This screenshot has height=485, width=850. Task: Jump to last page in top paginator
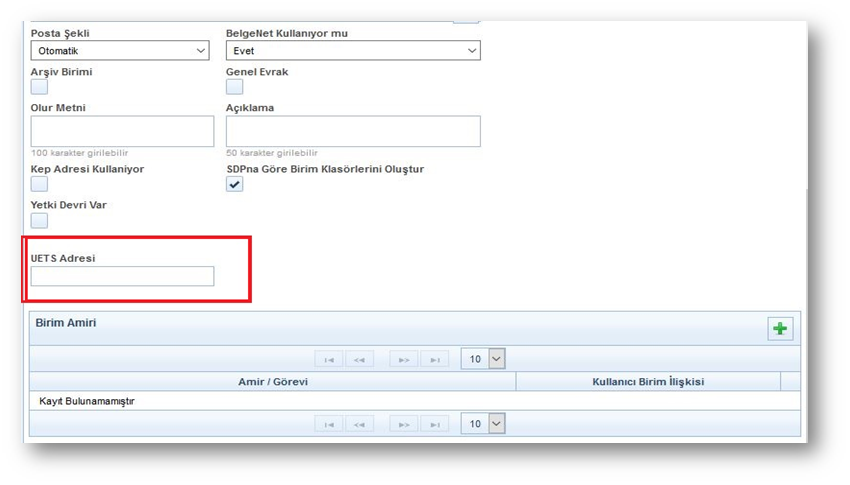[x=434, y=359]
